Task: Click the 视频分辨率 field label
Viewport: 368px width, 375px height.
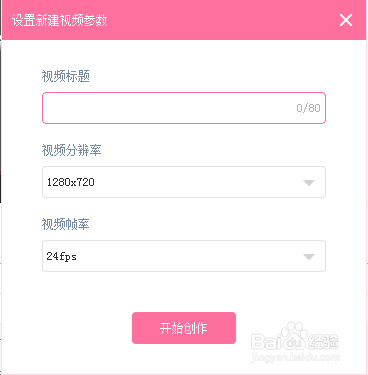Action: click(71, 150)
